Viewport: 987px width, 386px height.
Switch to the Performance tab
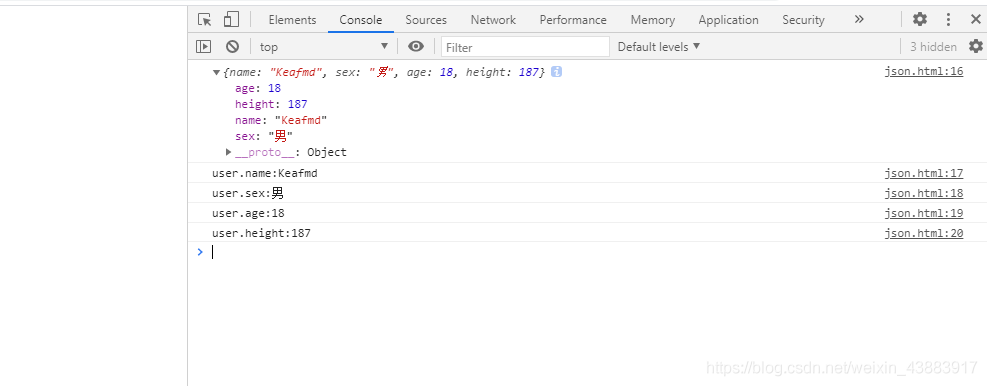click(573, 20)
